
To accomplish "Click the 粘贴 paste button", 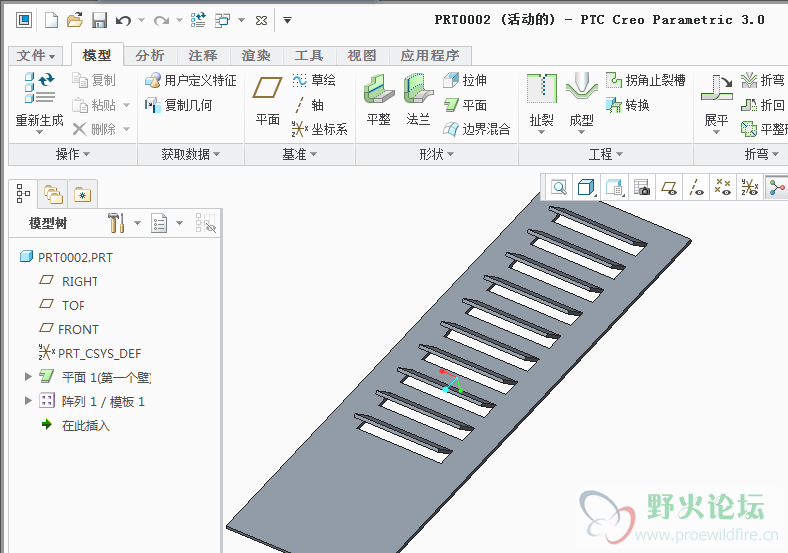I will (94, 105).
